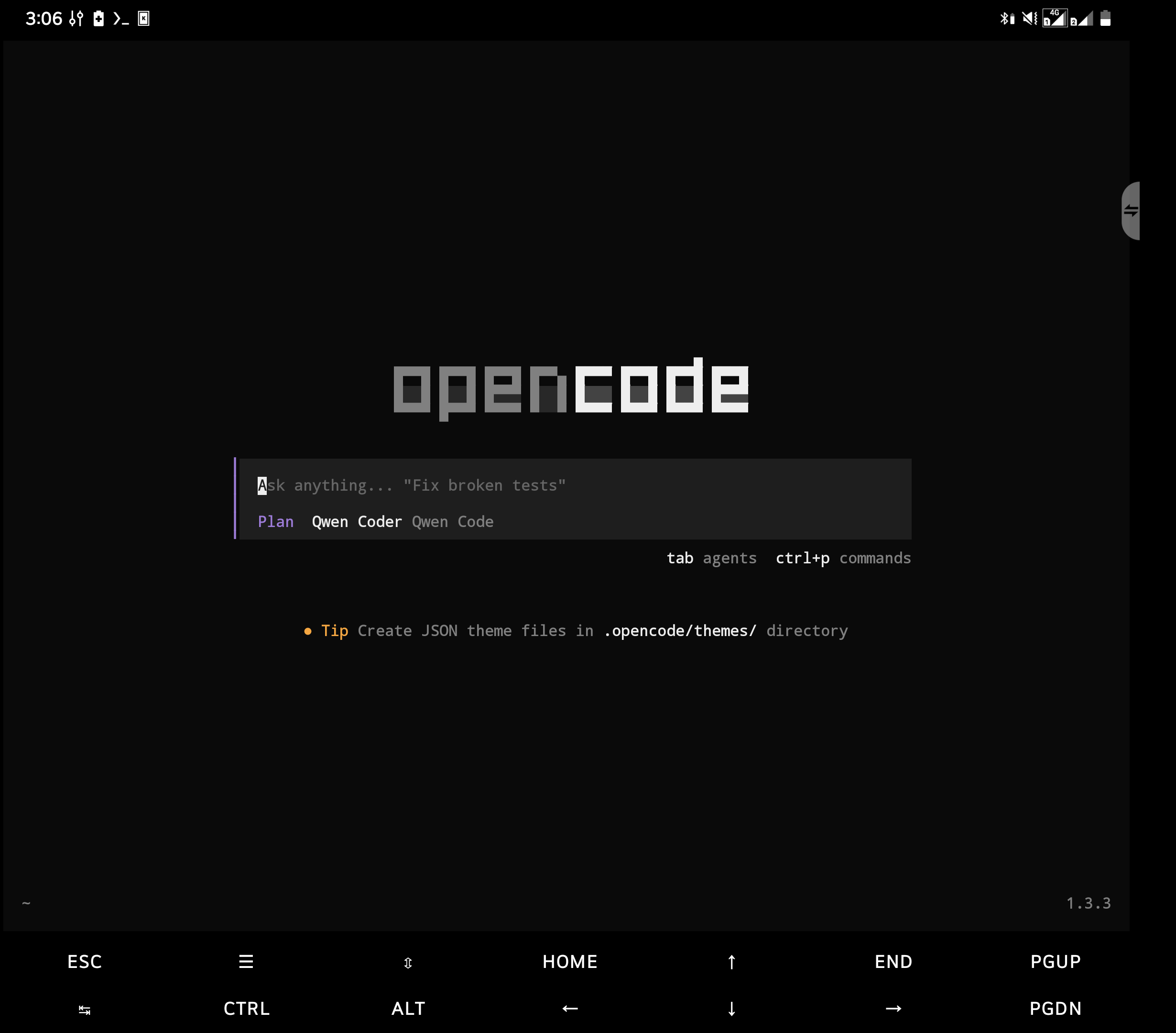
Task: Tap the terminal prompt status bar icon
Action: [121, 19]
